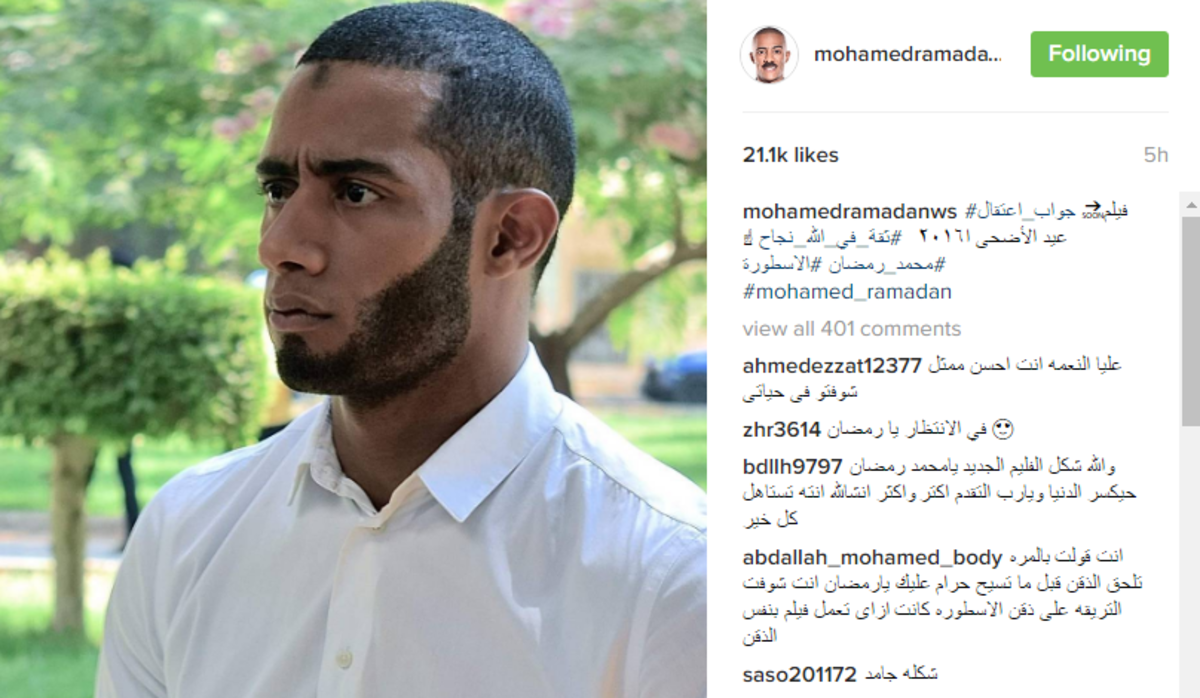This screenshot has width=1200, height=698.
Task: Toggle the green Following button
Action: point(1099,54)
